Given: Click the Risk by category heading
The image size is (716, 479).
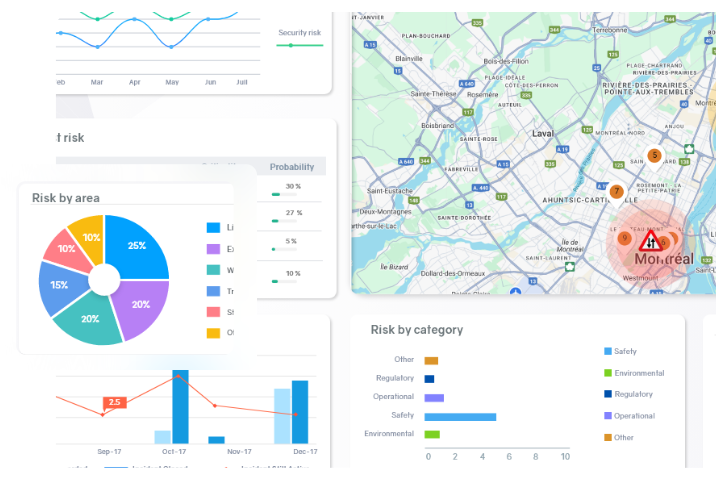Looking at the screenshot, I should tap(416, 329).
